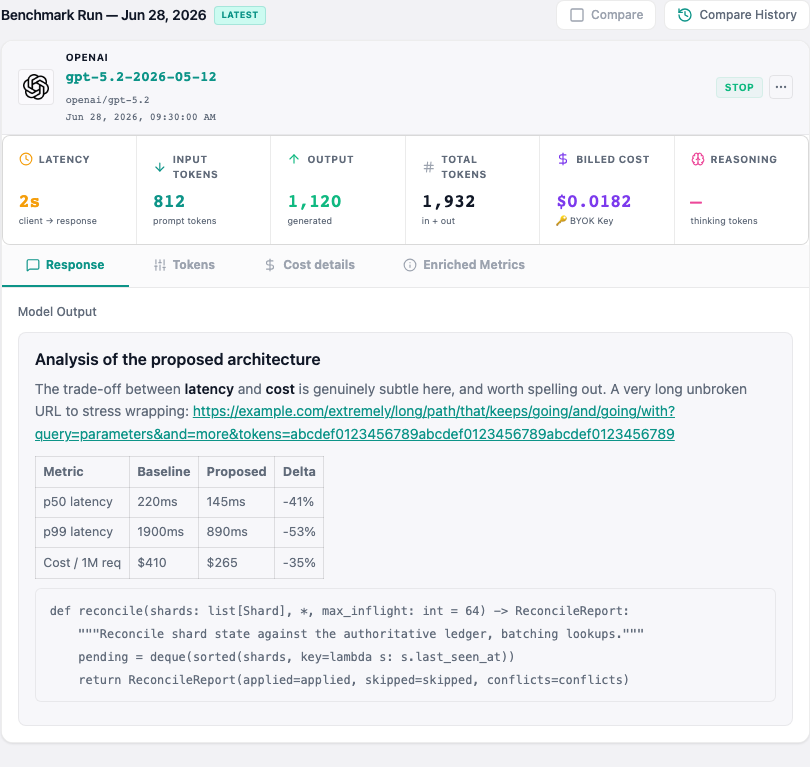
Task: Switch to the Tokens tab
Action: 184,265
